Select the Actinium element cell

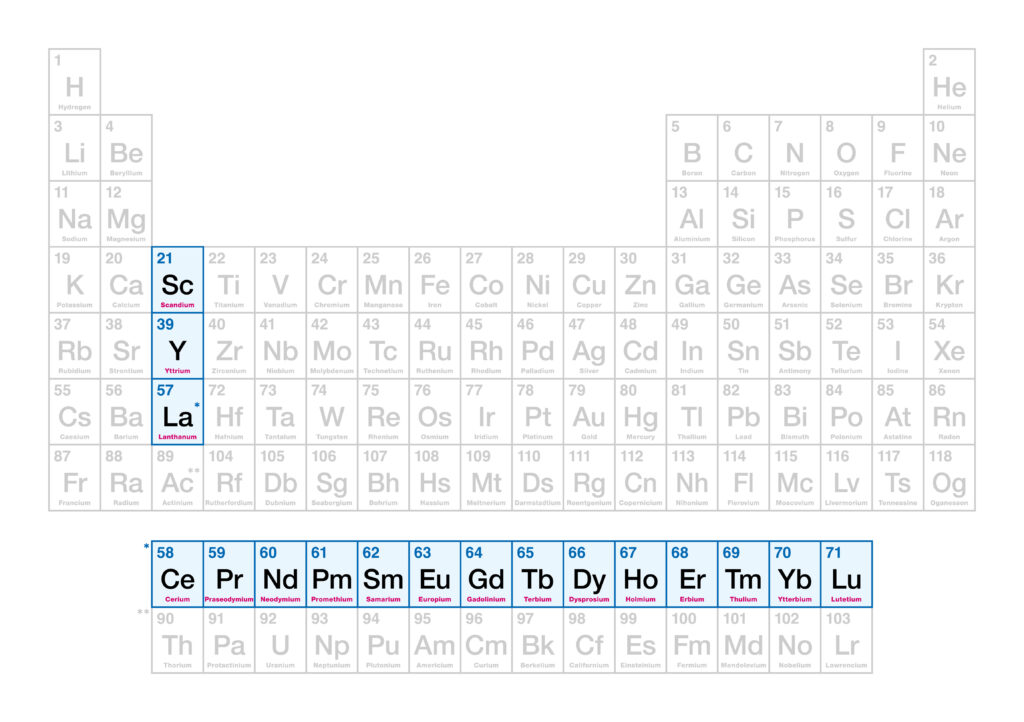point(178,478)
